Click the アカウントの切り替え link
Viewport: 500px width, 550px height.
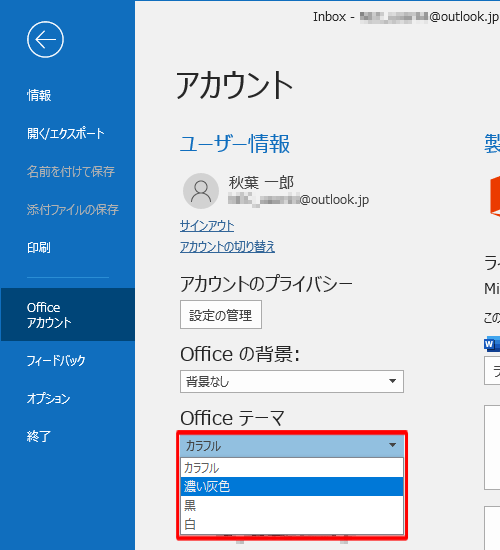pos(227,247)
